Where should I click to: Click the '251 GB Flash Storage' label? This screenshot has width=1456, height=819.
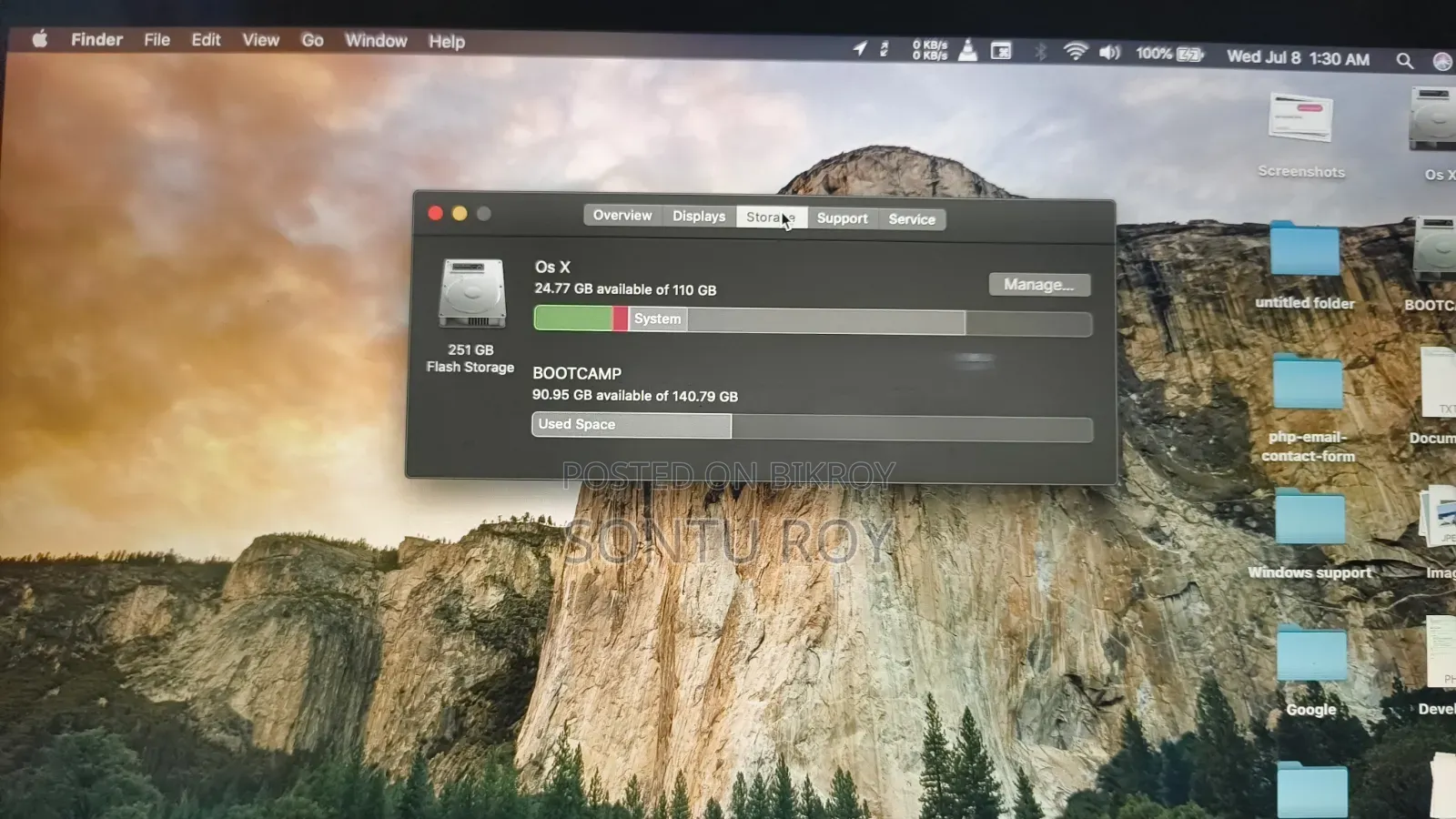pyautogui.click(x=470, y=359)
